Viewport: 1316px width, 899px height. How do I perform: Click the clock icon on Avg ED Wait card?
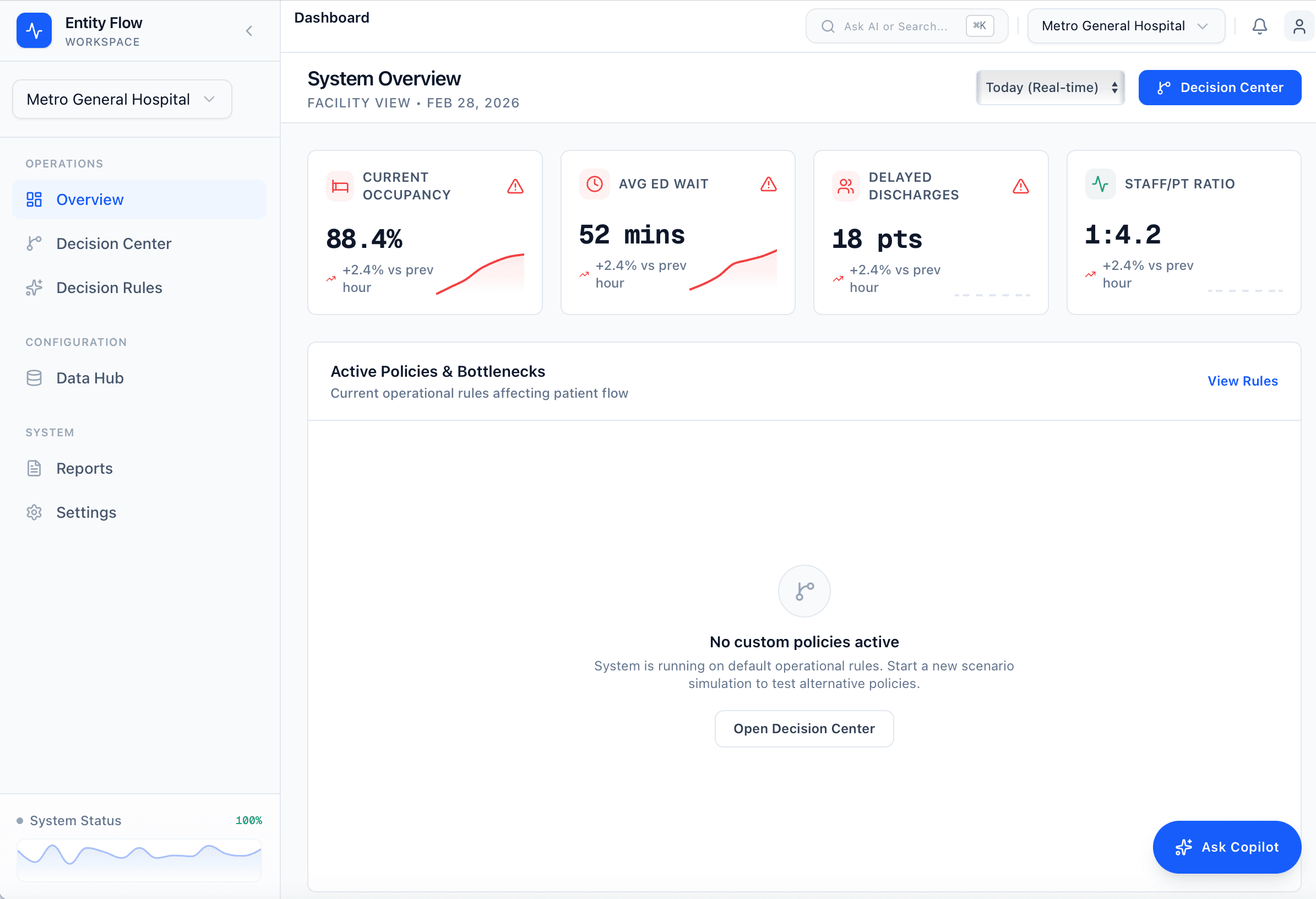click(594, 183)
